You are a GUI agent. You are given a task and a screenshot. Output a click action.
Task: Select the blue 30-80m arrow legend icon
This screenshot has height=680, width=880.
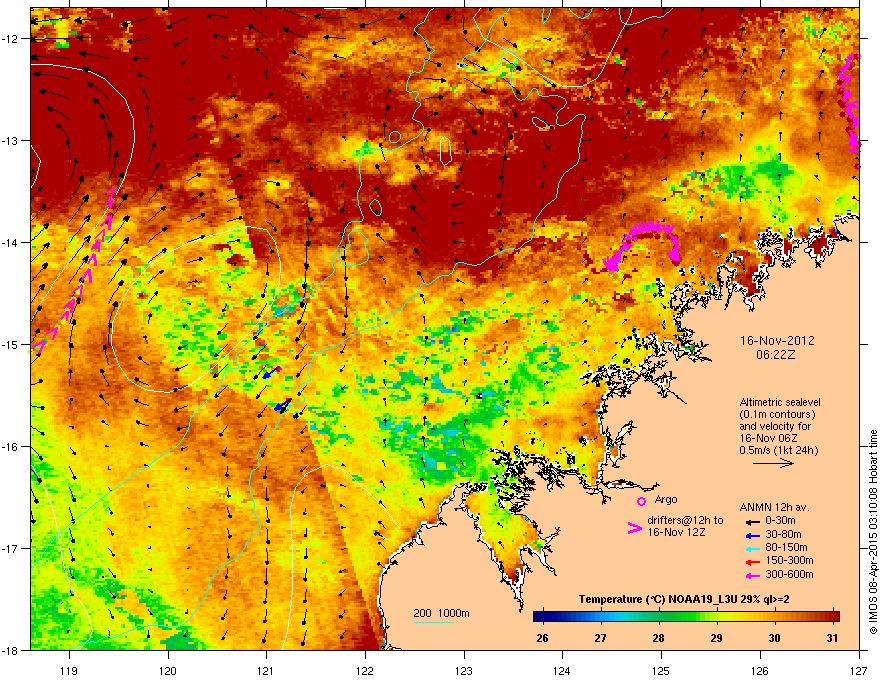(753, 535)
